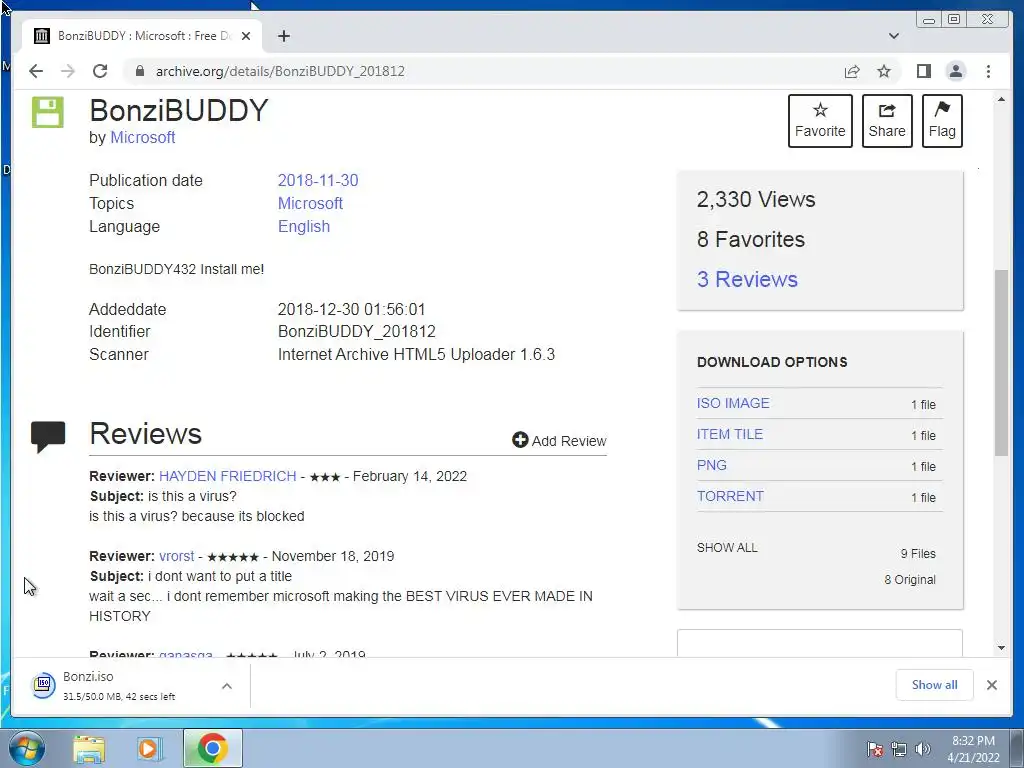1024x768 pixels.
Task: Click the Chrome taskbar icon
Action: pyautogui.click(x=212, y=748)
